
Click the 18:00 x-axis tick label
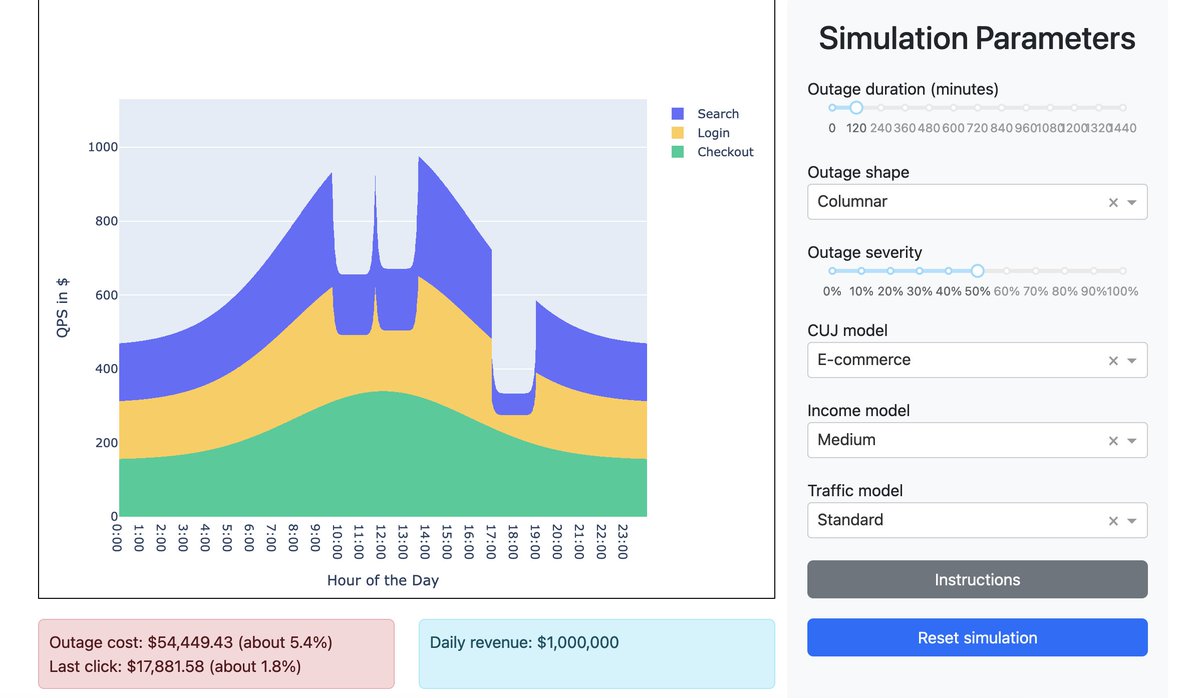click(x=514, y=541)
